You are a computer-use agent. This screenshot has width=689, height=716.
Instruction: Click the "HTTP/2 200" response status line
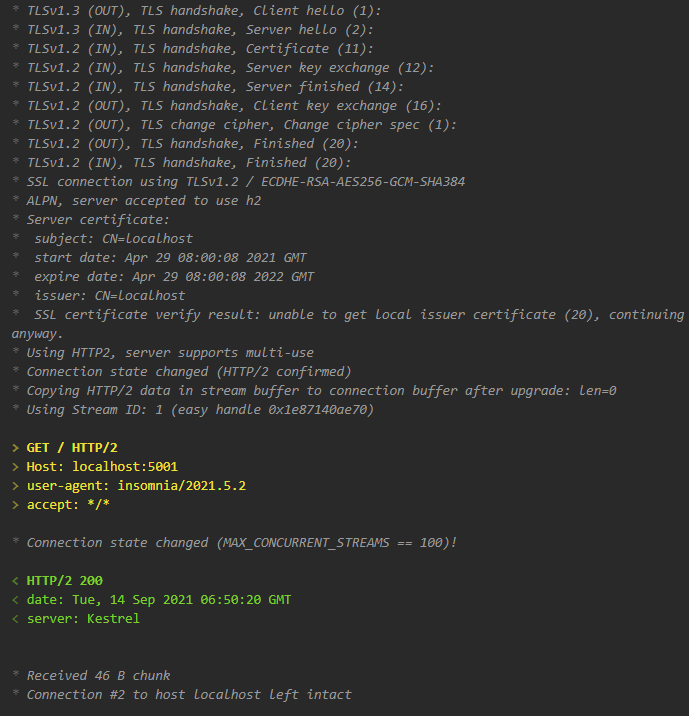click(x=64, y=581)
